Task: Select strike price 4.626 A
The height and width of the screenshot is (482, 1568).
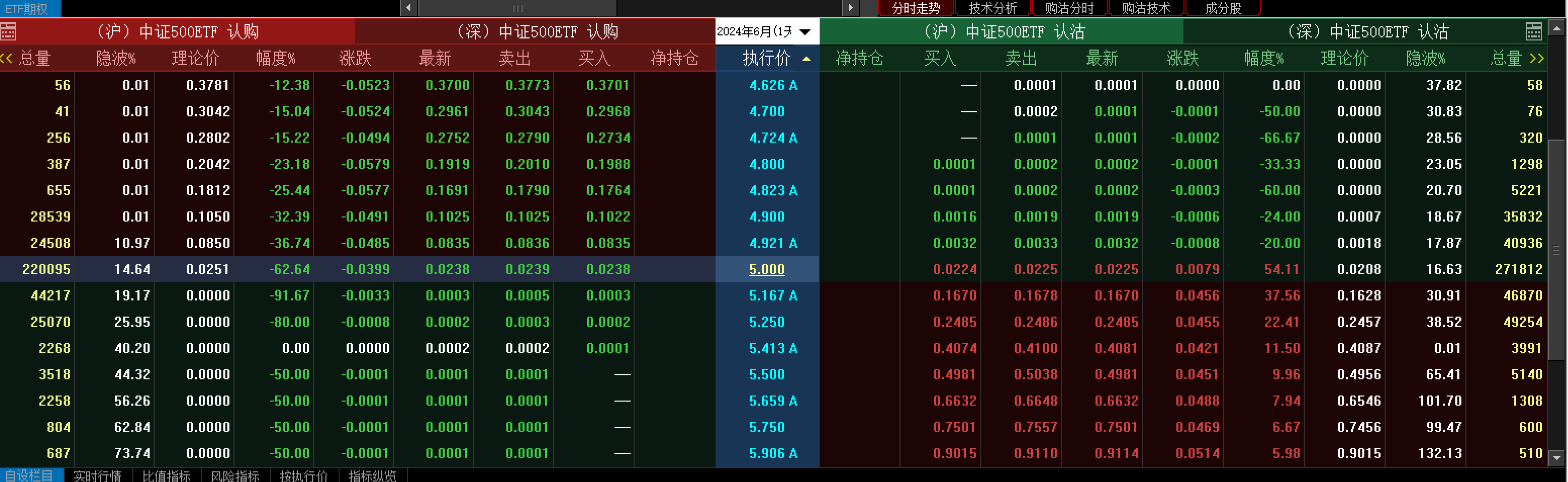Action: tap(773, 85)
